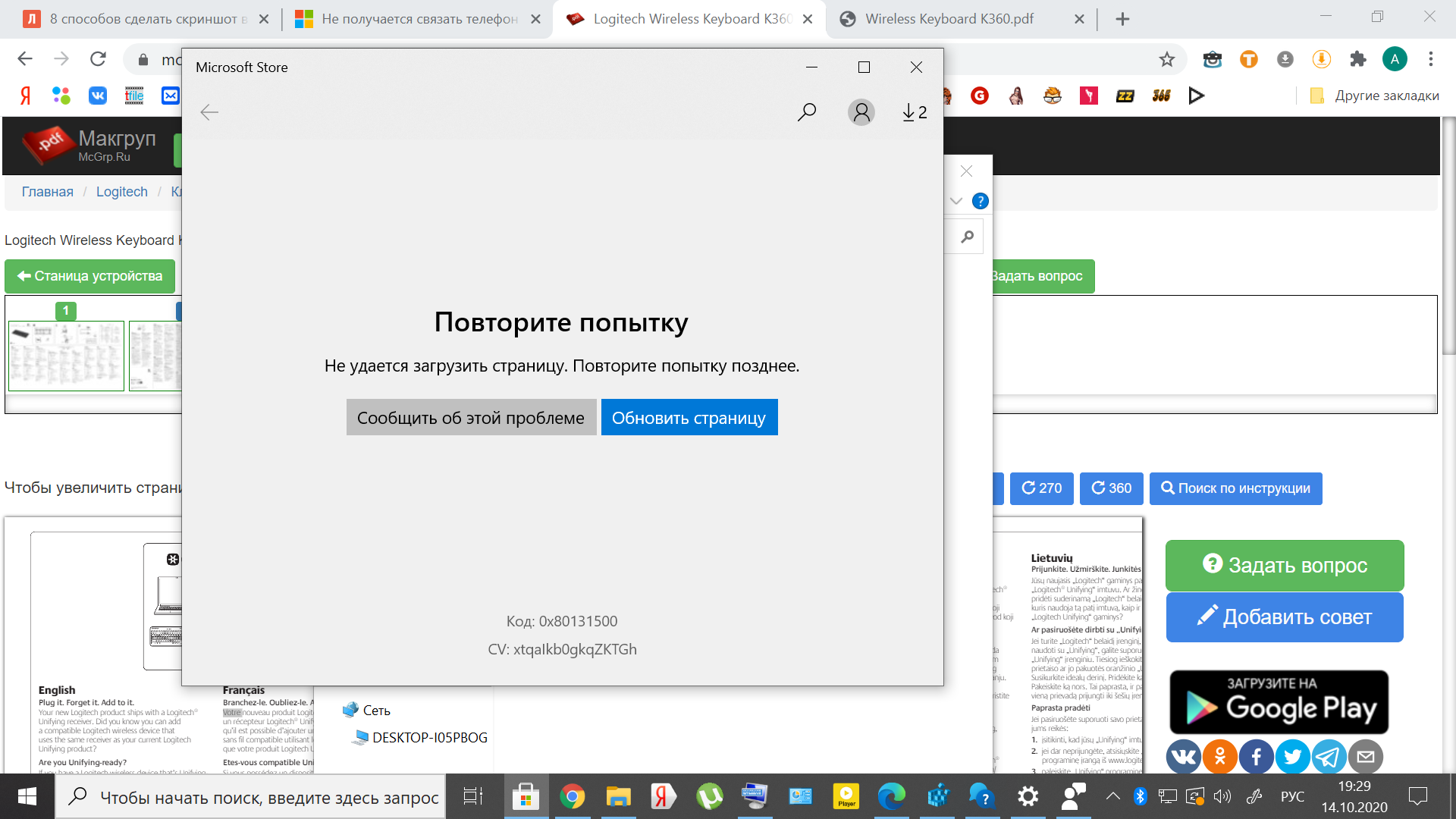Rotate the manual page by 360 degrees
Image resolution: width=1456 pixels, height=819 pixels.
(x=1112, y=488)
